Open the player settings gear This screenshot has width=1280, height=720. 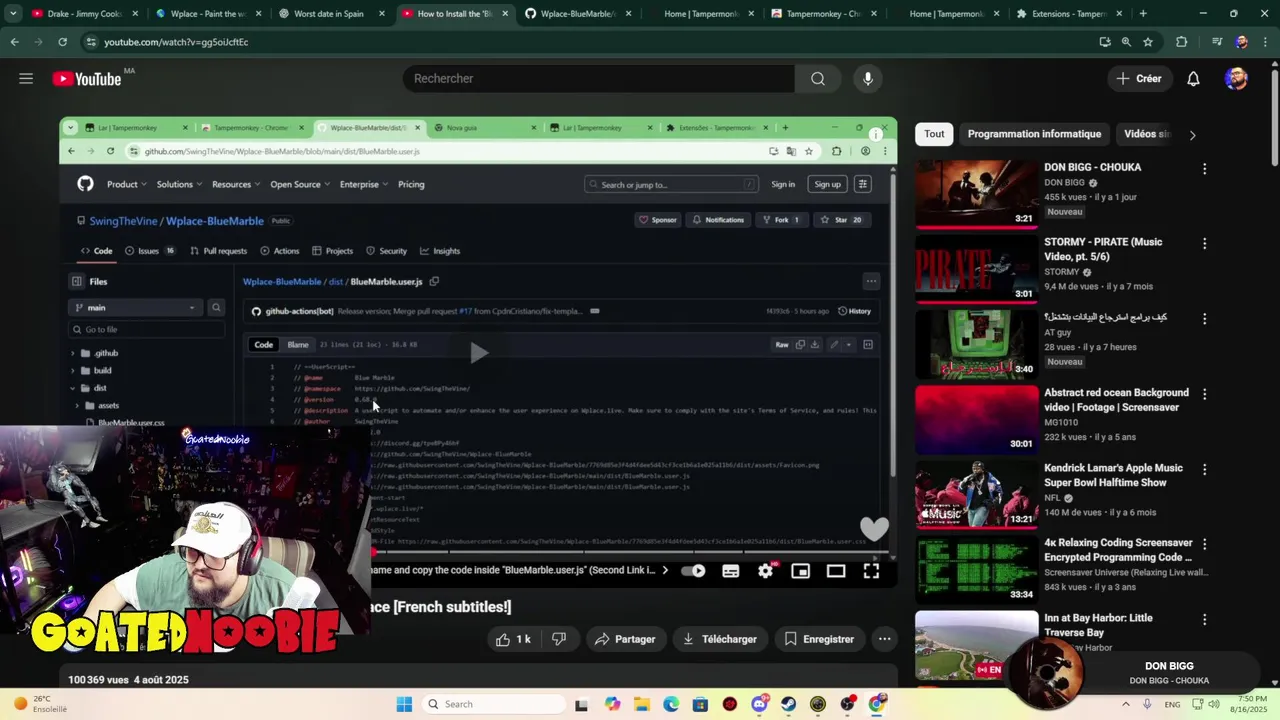tap(765, 571)
